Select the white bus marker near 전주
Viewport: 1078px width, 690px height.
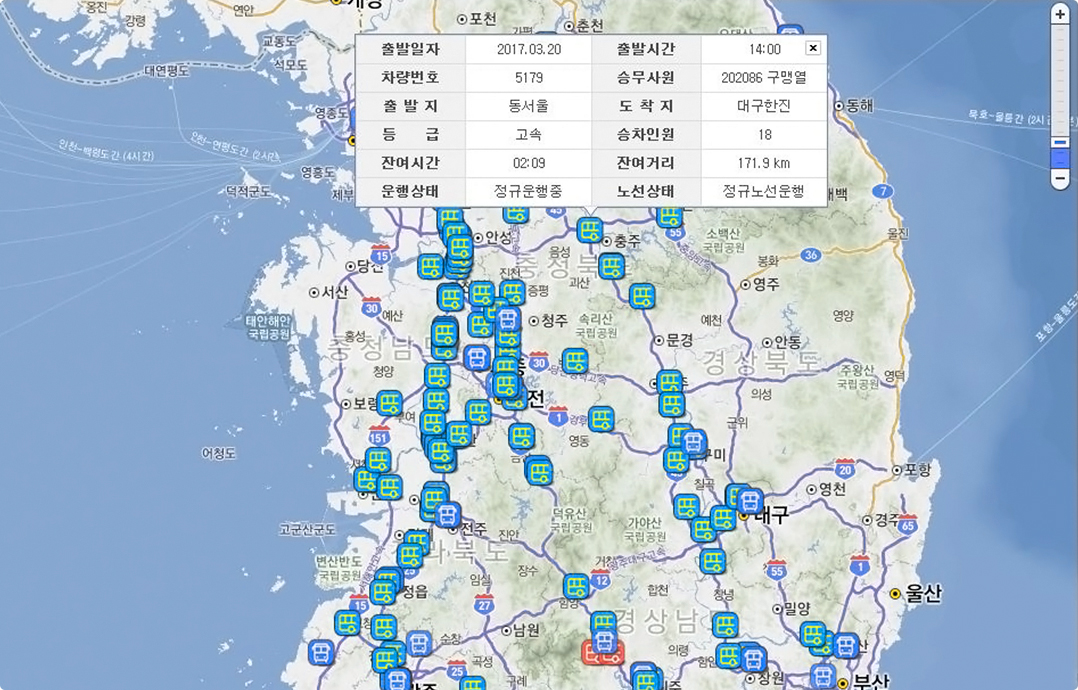(448, 515)
